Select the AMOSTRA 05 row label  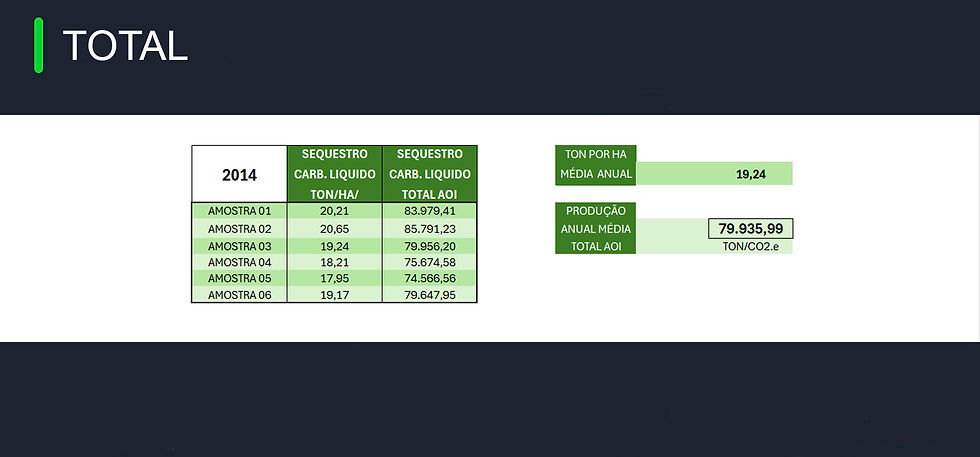[x=239, y=278]
